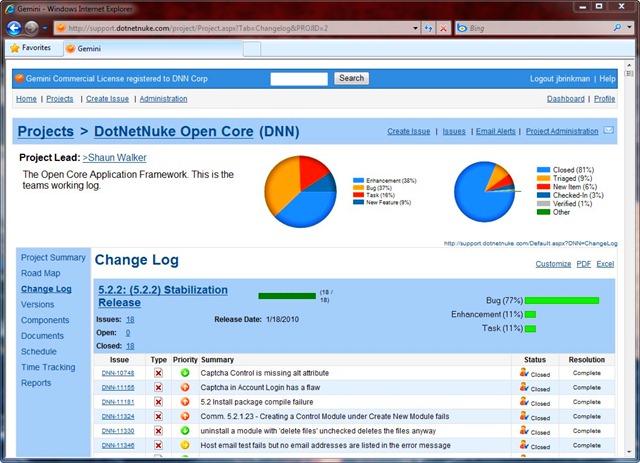Image resolution: width=640 pixels, height=463 pixels.
Task: Open Versions in sidebar
Action: coord(37,305)
